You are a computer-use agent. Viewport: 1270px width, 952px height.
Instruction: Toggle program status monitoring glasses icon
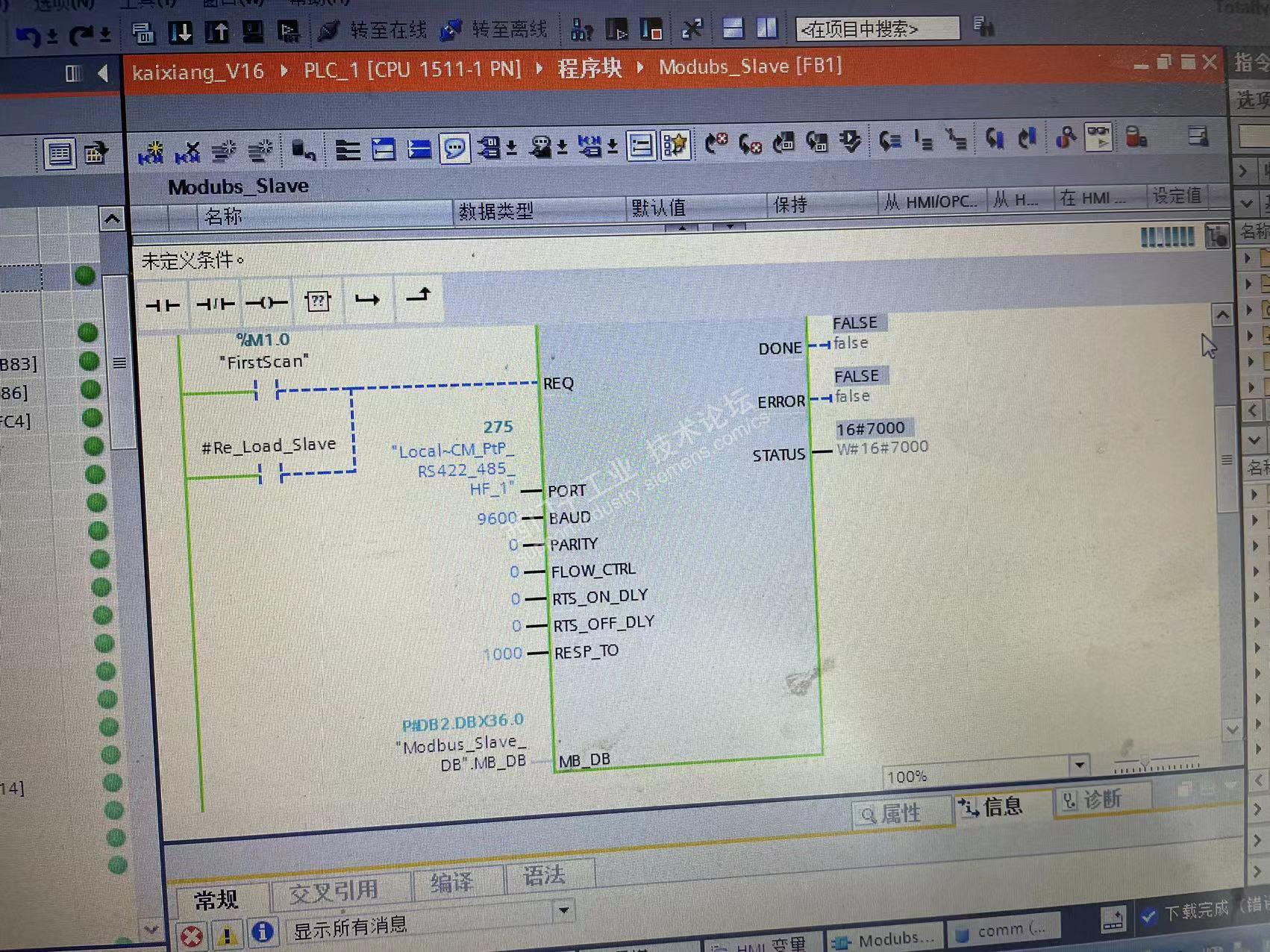[x=1098, y=138]
